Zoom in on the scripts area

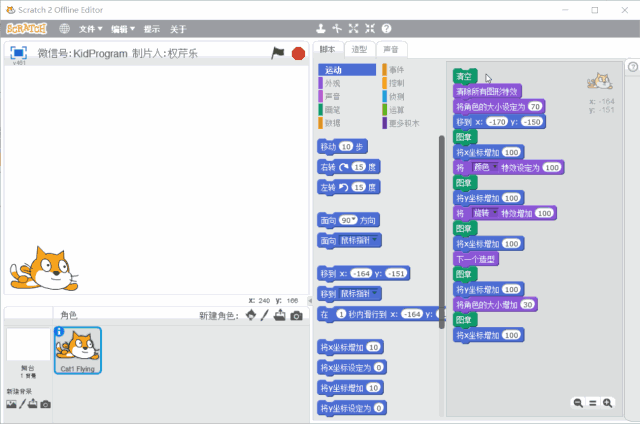[607, 402]
